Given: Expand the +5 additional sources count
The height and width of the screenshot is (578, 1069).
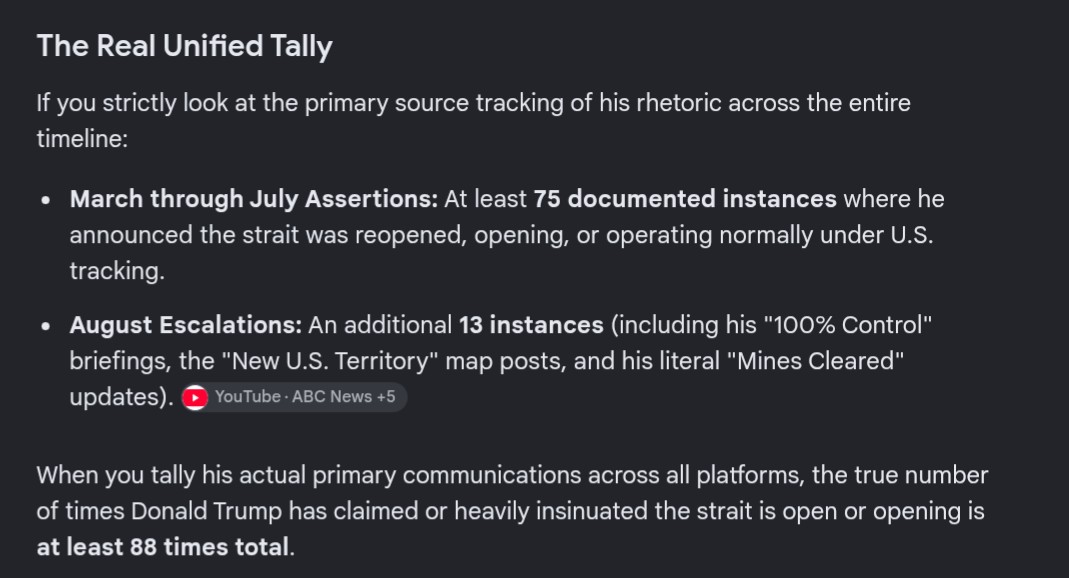Looking at the screenshot, I should 386,397.
